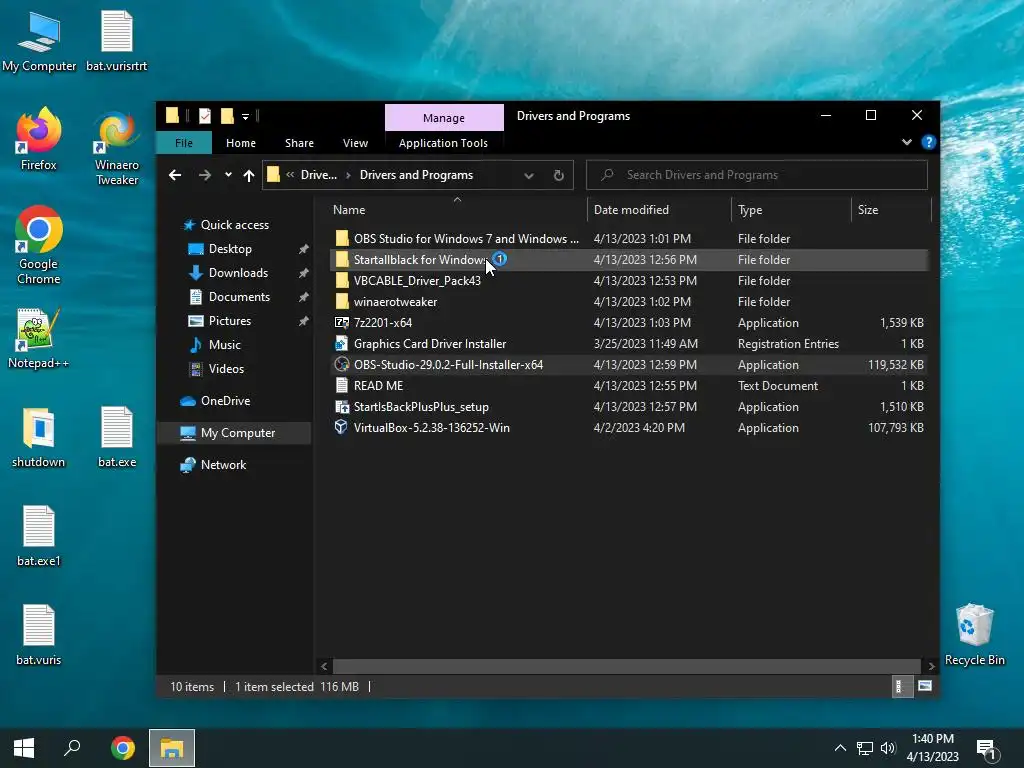Open Explorer help question mark icon
1024x768 pixels.
(928, 142)
